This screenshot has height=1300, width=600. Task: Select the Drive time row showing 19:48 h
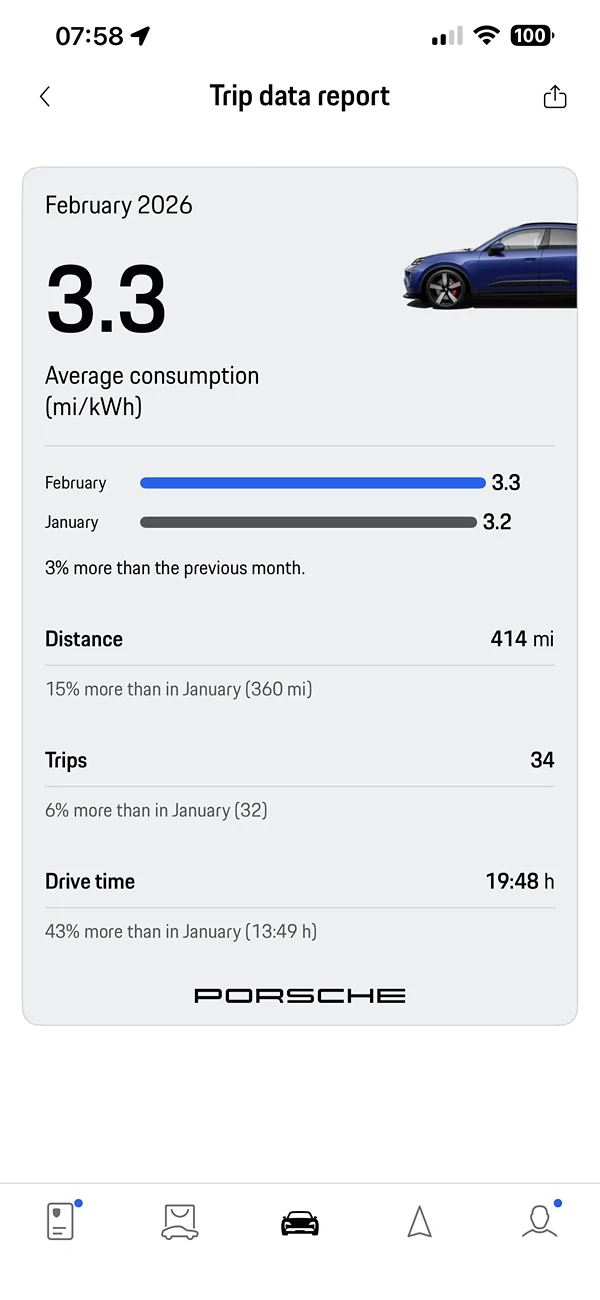point(299,881)
